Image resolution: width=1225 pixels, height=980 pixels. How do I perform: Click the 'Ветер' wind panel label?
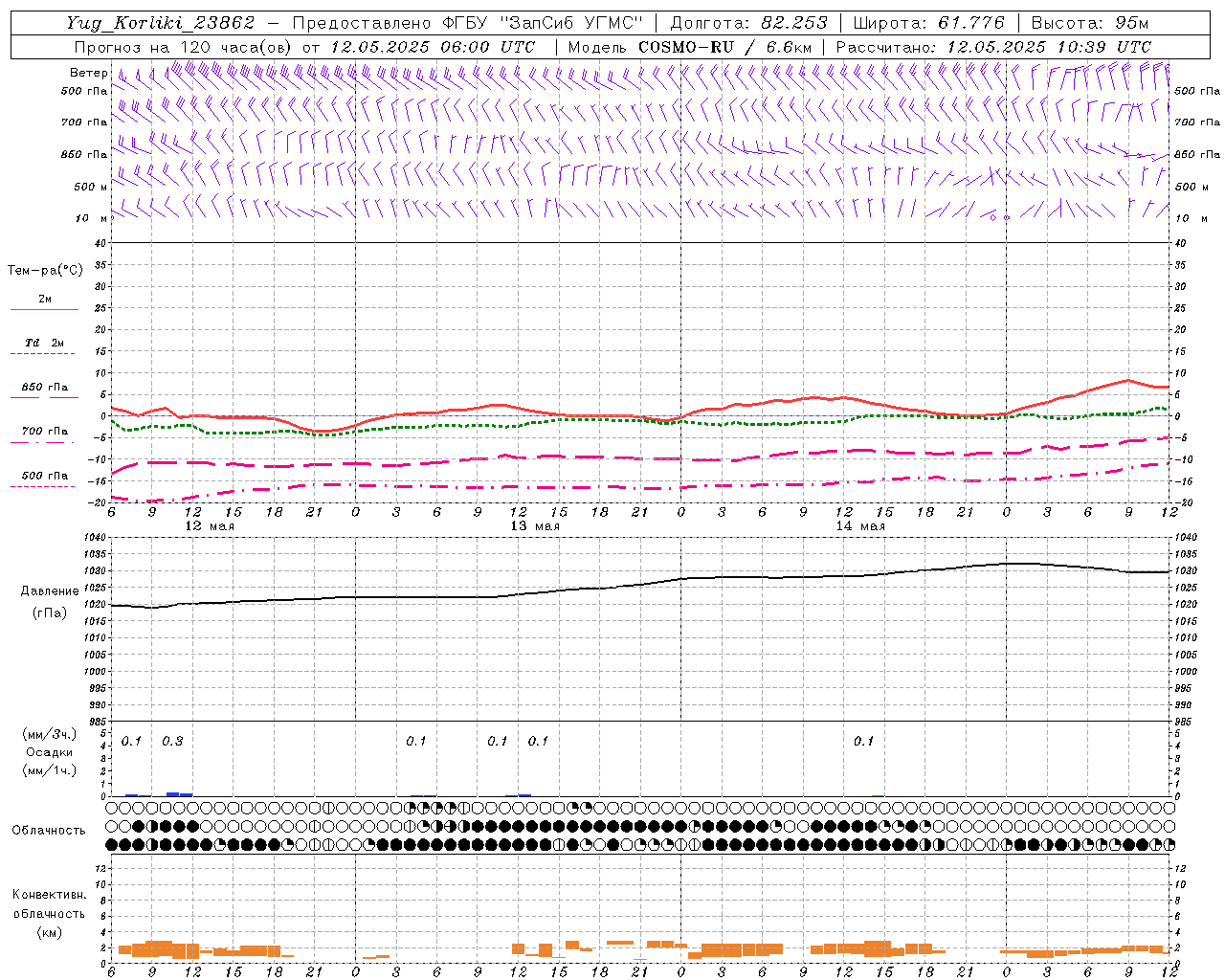tap(88, 73)
